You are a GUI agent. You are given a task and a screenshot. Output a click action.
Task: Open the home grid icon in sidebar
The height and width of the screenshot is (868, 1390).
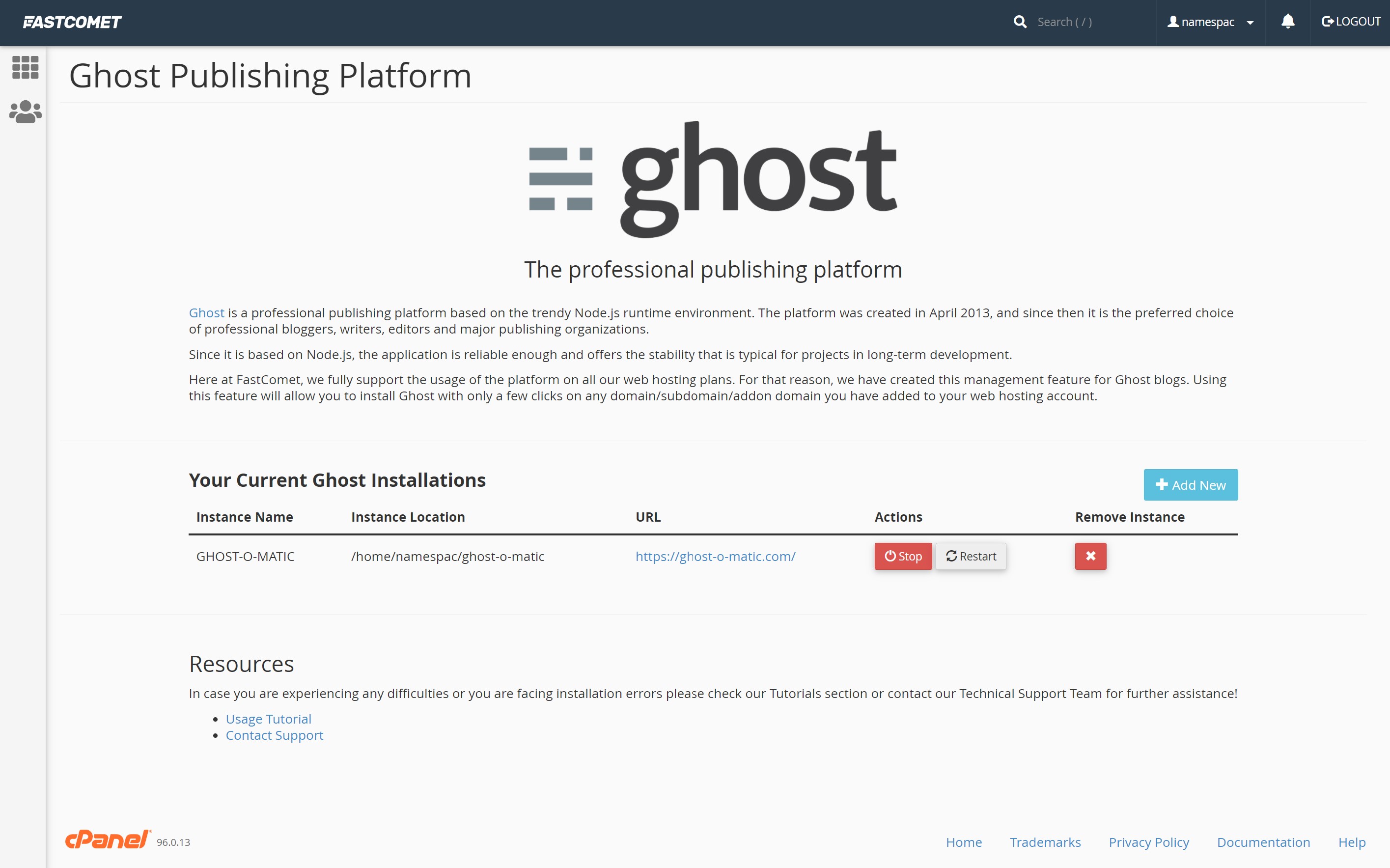coord(25,67)
